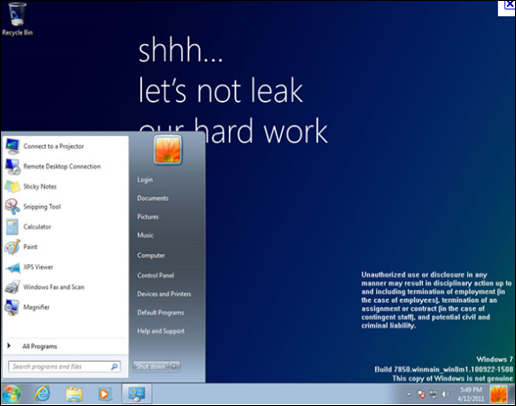Screen dimensions: 516x406
Task: Open Music from the Start menu
Action: [x=145, y=235]
